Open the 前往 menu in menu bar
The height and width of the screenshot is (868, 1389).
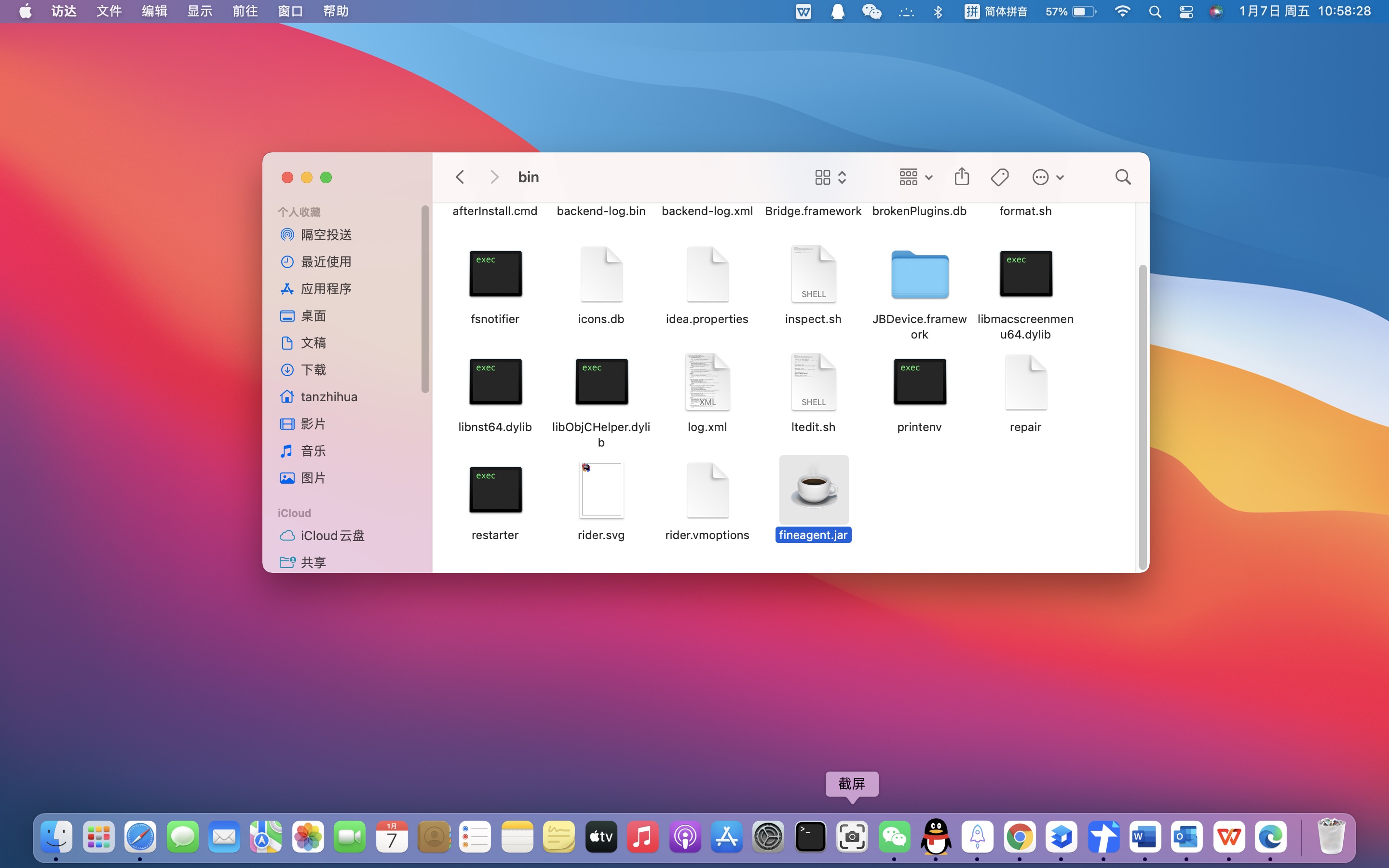245,12
